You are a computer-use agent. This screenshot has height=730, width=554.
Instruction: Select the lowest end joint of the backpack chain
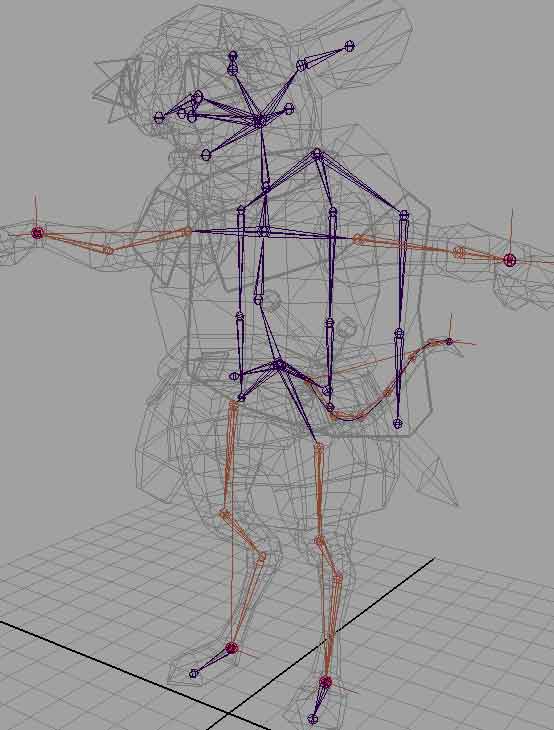[x=397, y=424]
